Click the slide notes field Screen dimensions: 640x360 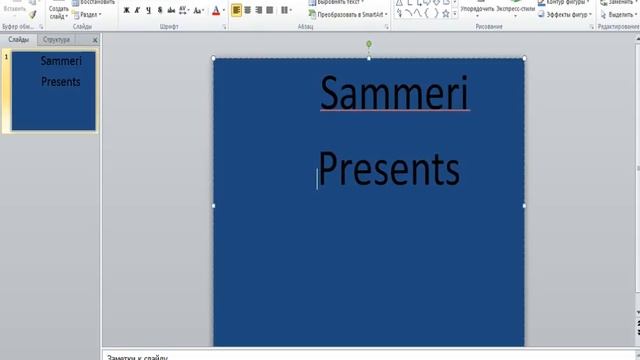369,356
